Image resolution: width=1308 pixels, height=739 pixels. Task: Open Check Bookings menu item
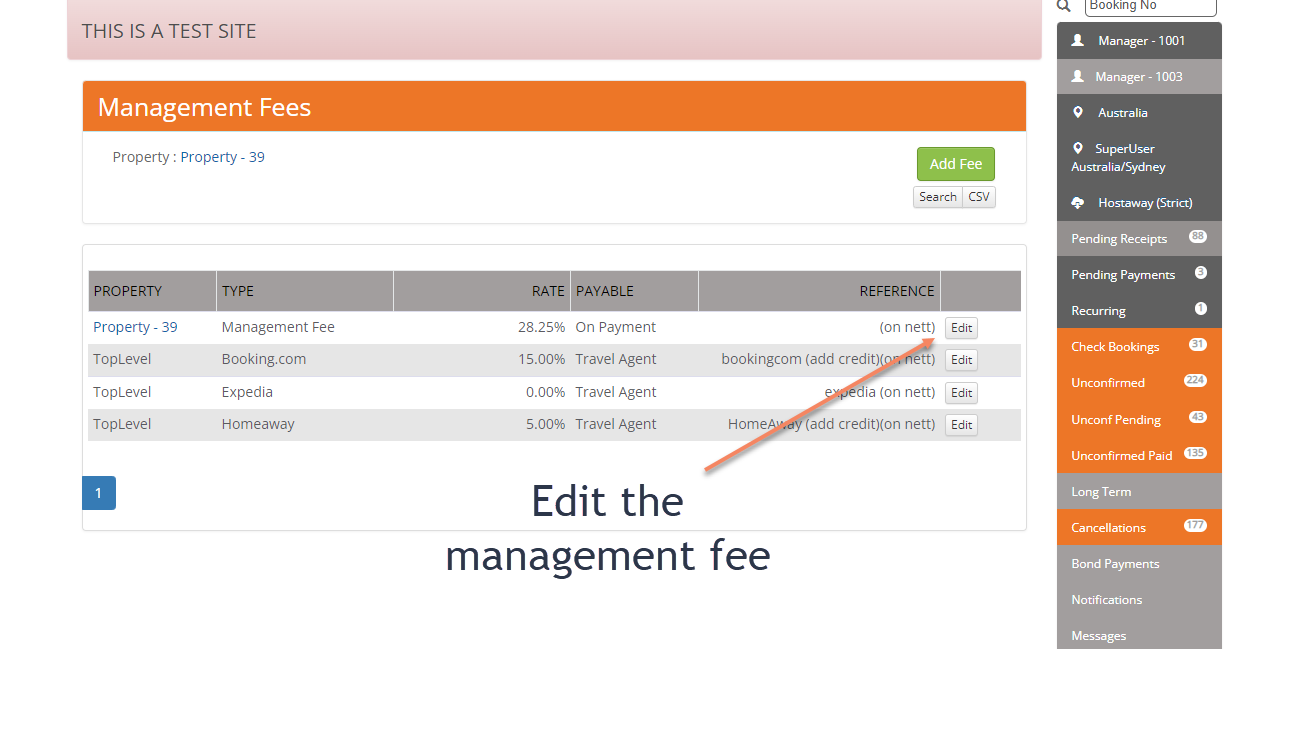pyautogui.click(x=1115, y=347)
